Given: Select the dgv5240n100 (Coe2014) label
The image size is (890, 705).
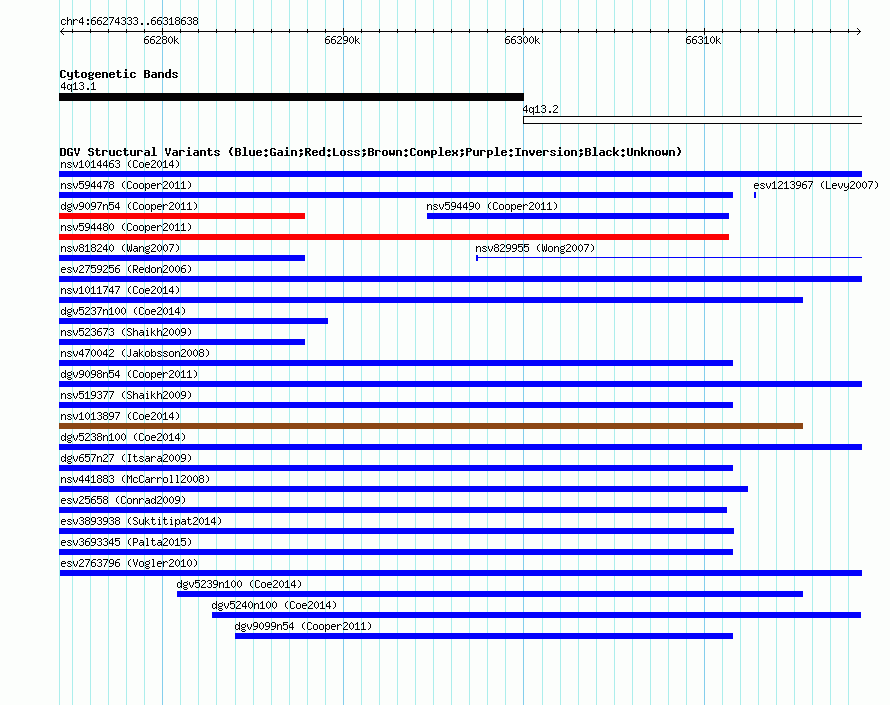Looking at the screenshot, I should [x=274, y=605].
